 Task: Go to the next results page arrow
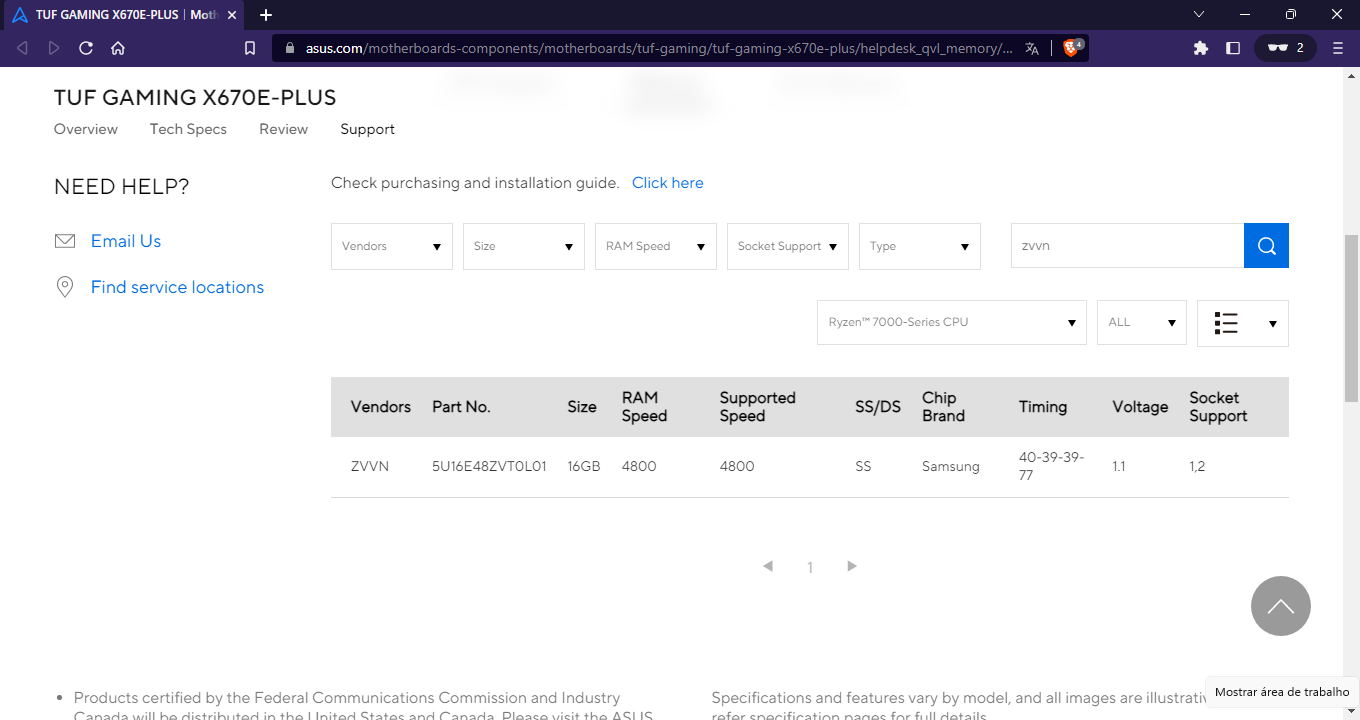pyautogui.click(x=852, y=566)
